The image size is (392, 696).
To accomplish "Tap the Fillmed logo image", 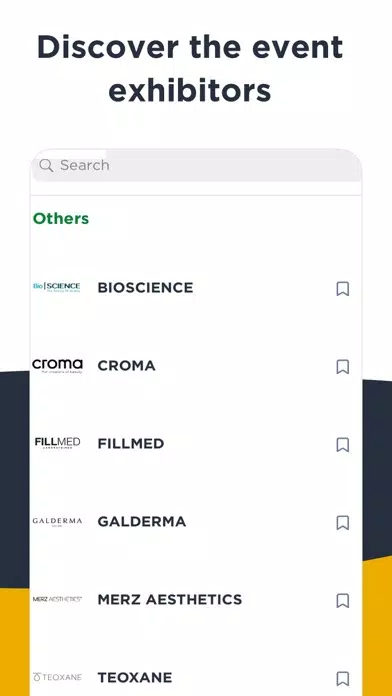I will 57,443.
